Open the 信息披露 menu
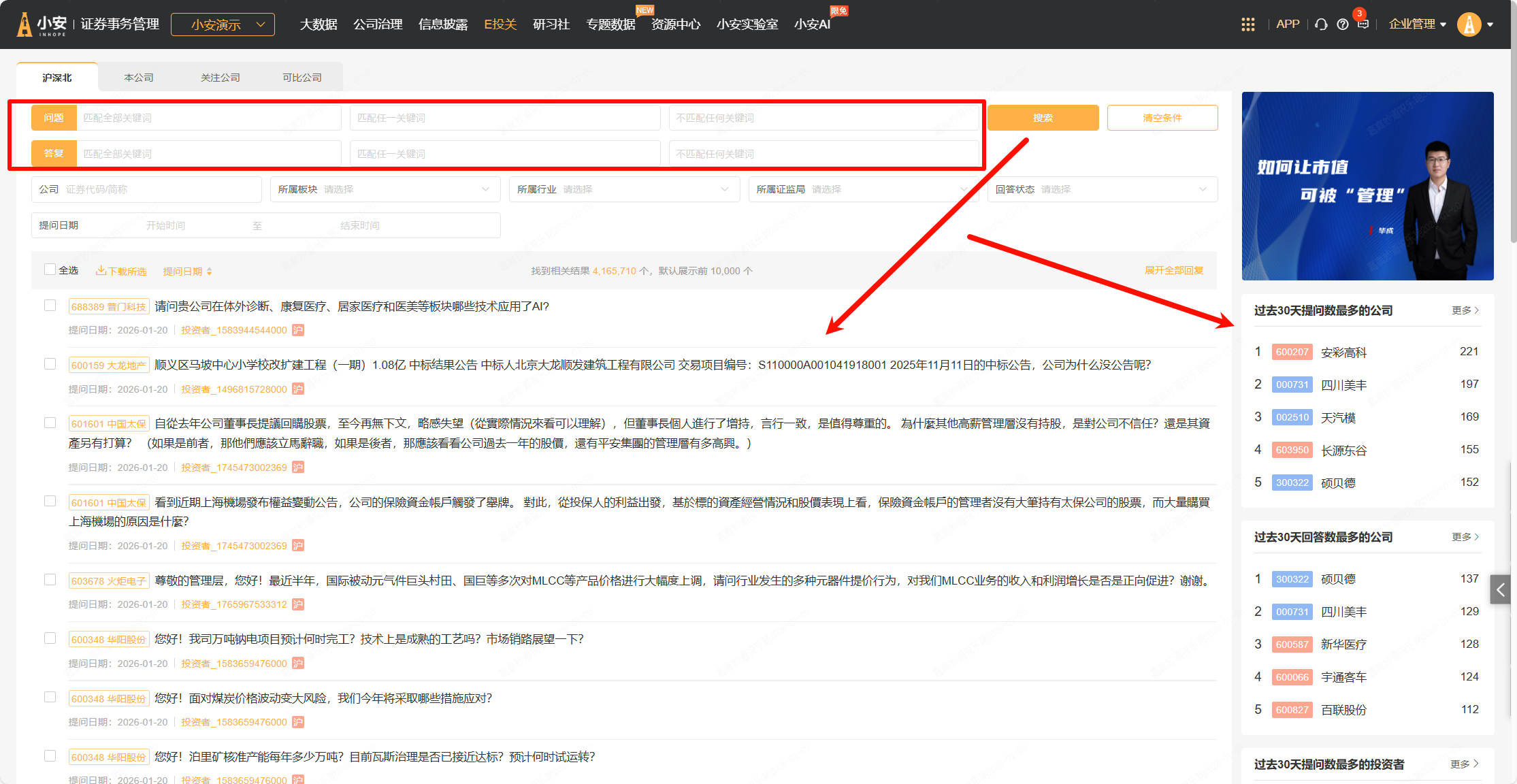The image size is (1517, 784). [443, 24]
